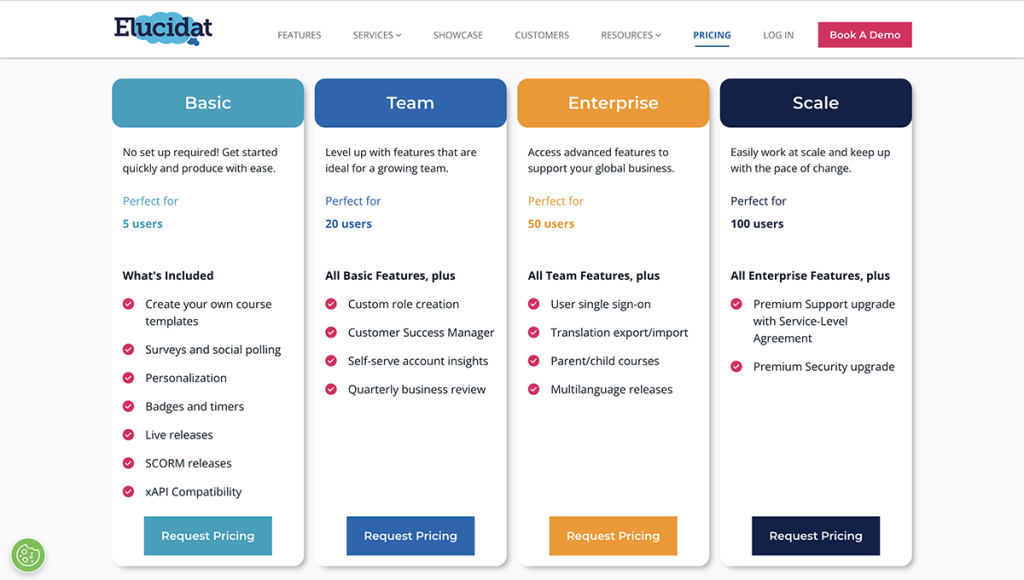Image resolution: width=1024 pixels, height=580 pixels.
Task: Expand the Services dropdown menu
Action: pos(377,35)
